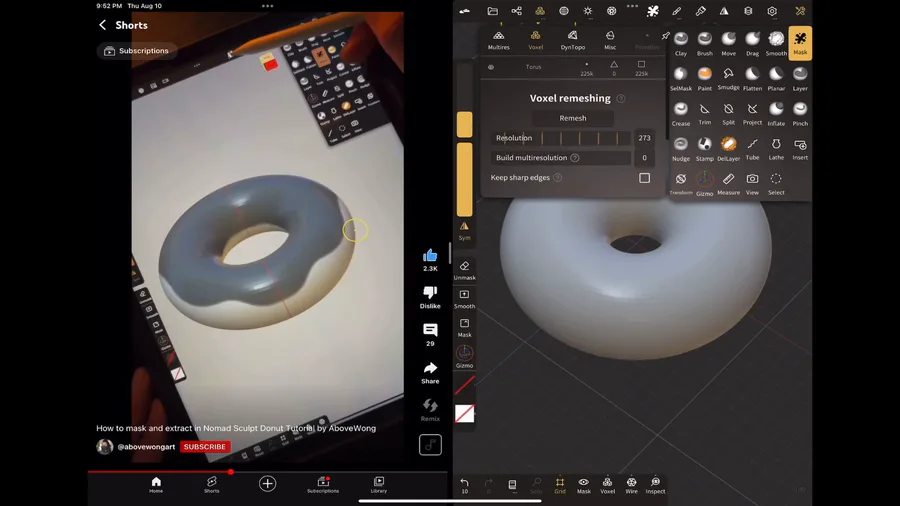Select the Layer tool
This screenshot has width=900, height=506.
[800, 79]
